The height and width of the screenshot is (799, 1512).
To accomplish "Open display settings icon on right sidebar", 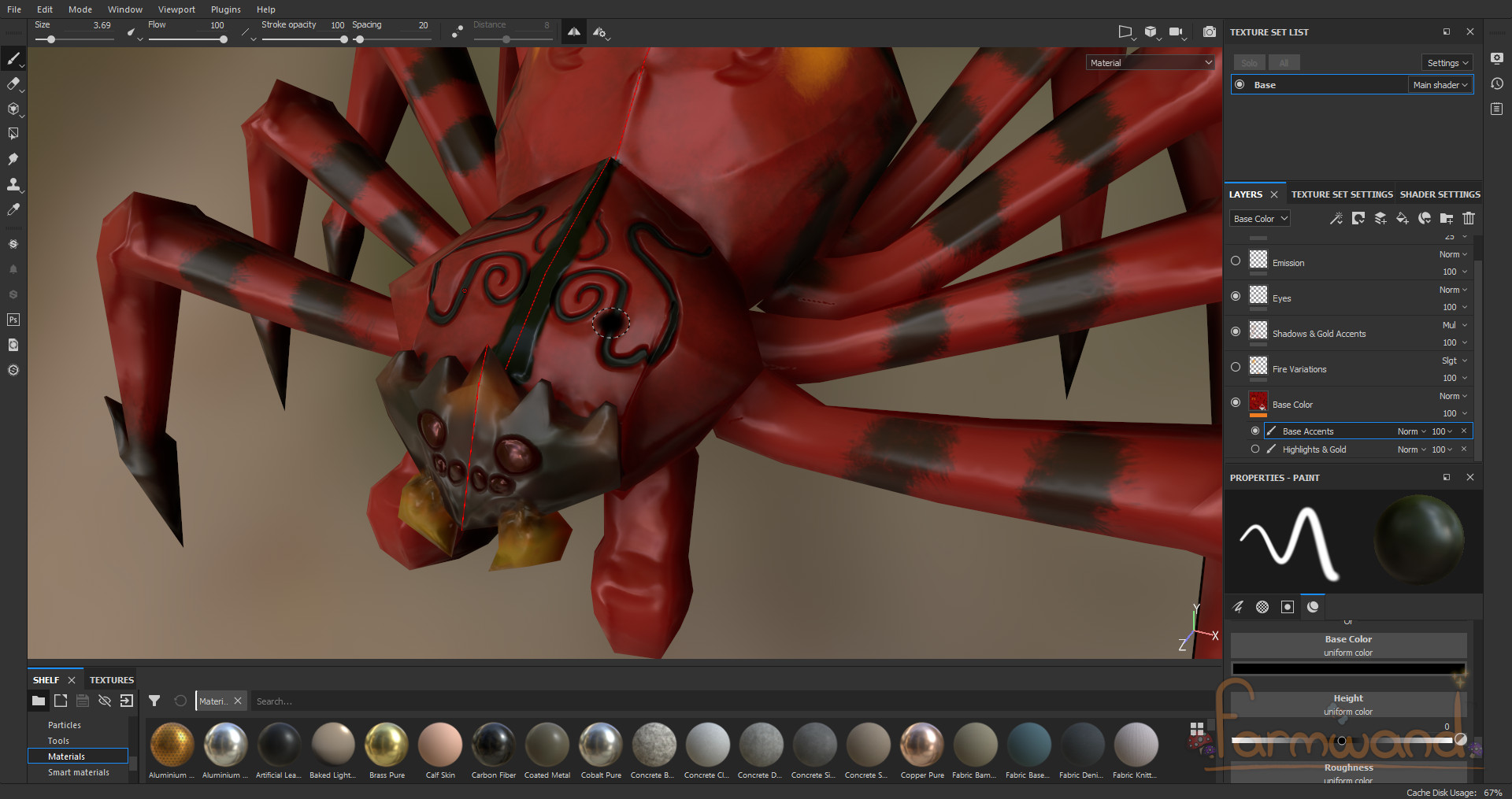I will pos(1497,57).
